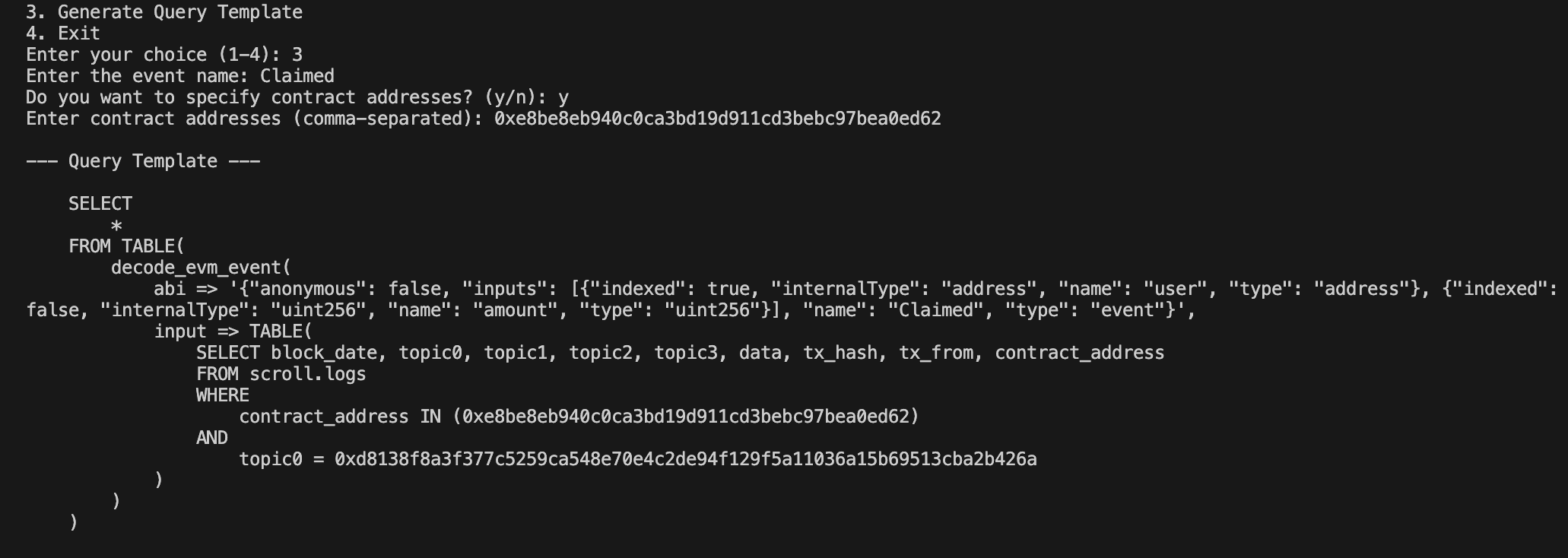This screenshot has width=1568, height=558.
Task: Click the 'Enter your choice (1-4): 3' line
Action: coord(164,55)
